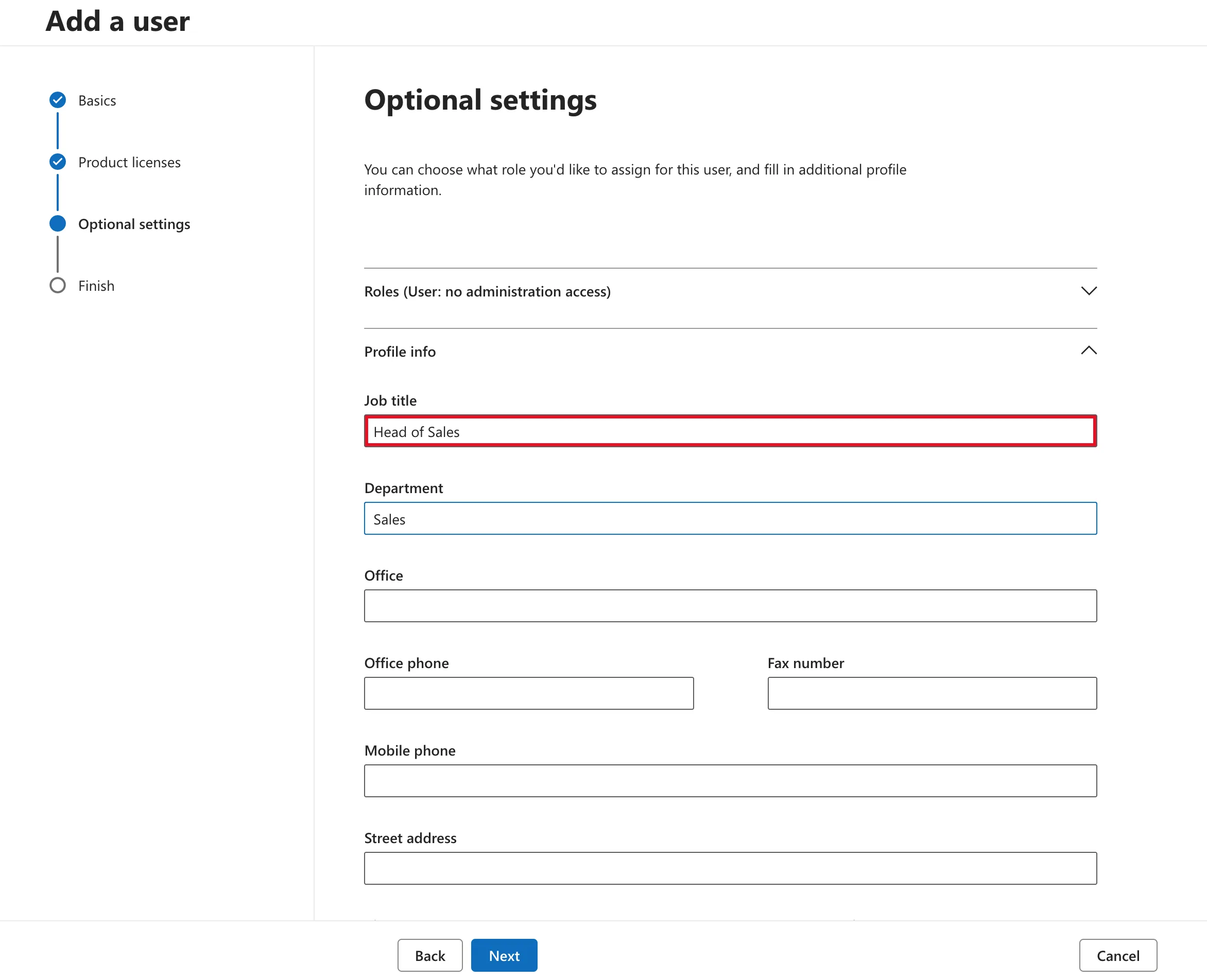
Task: Click the Optional settings step circle
Action: 58,223
